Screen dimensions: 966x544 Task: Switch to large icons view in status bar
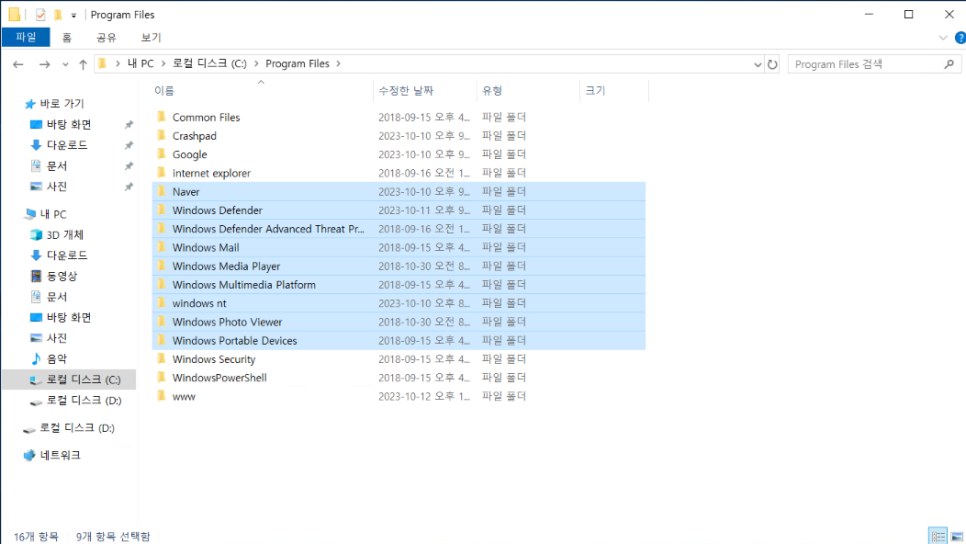point(954,536)
